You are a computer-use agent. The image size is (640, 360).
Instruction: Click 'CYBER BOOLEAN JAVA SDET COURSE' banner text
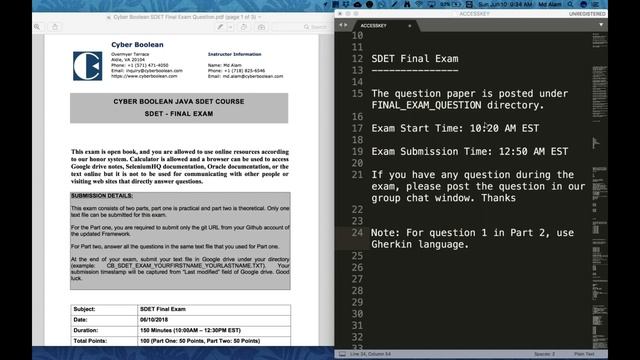coord(179,102)
